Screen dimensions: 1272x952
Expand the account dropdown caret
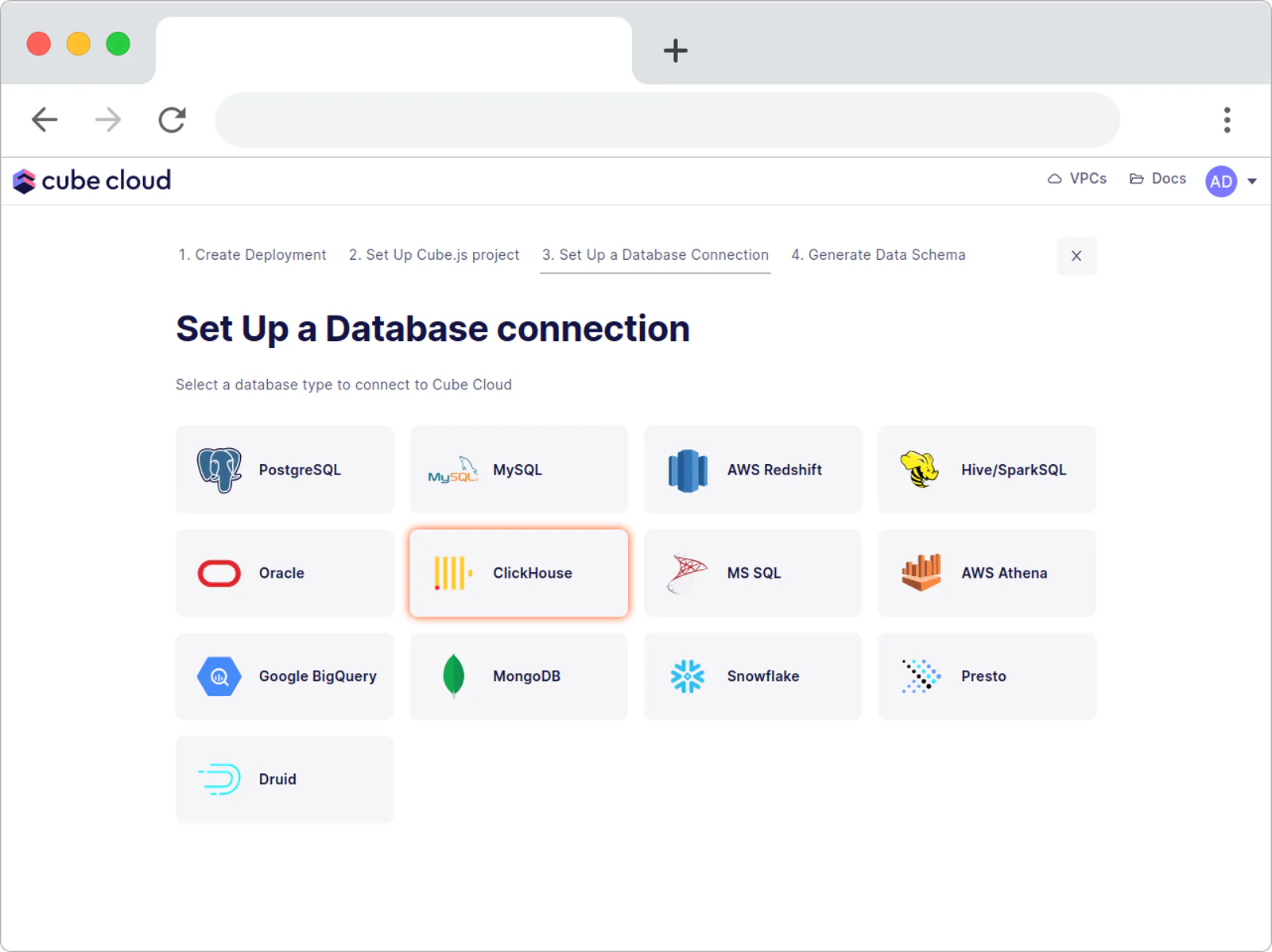pos(1252,181)
